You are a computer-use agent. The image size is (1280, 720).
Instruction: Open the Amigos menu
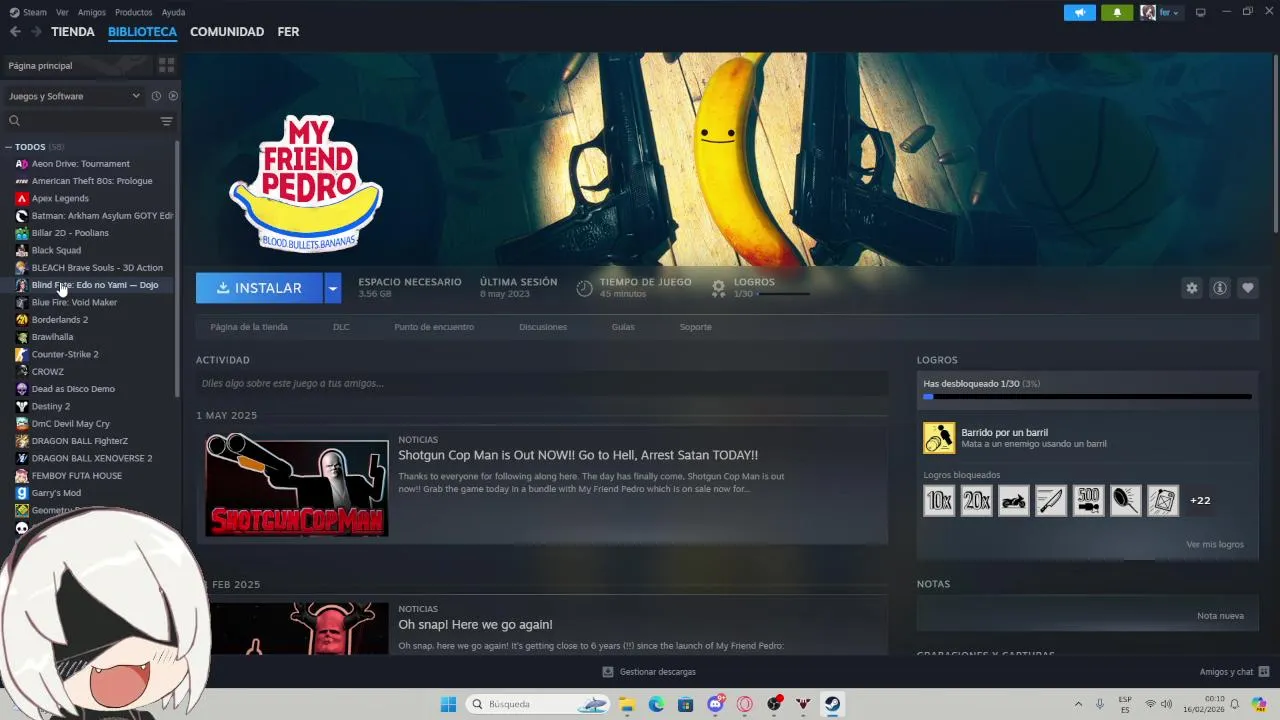pyautogui.click(x=92, y=13)
